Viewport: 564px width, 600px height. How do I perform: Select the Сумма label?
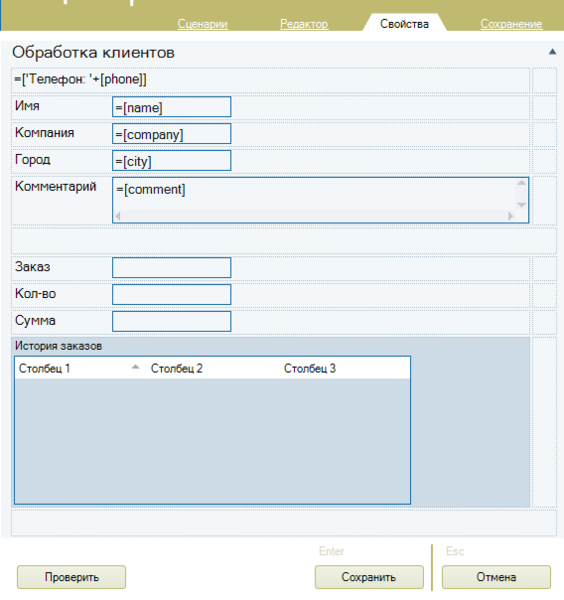click(35, 321)
